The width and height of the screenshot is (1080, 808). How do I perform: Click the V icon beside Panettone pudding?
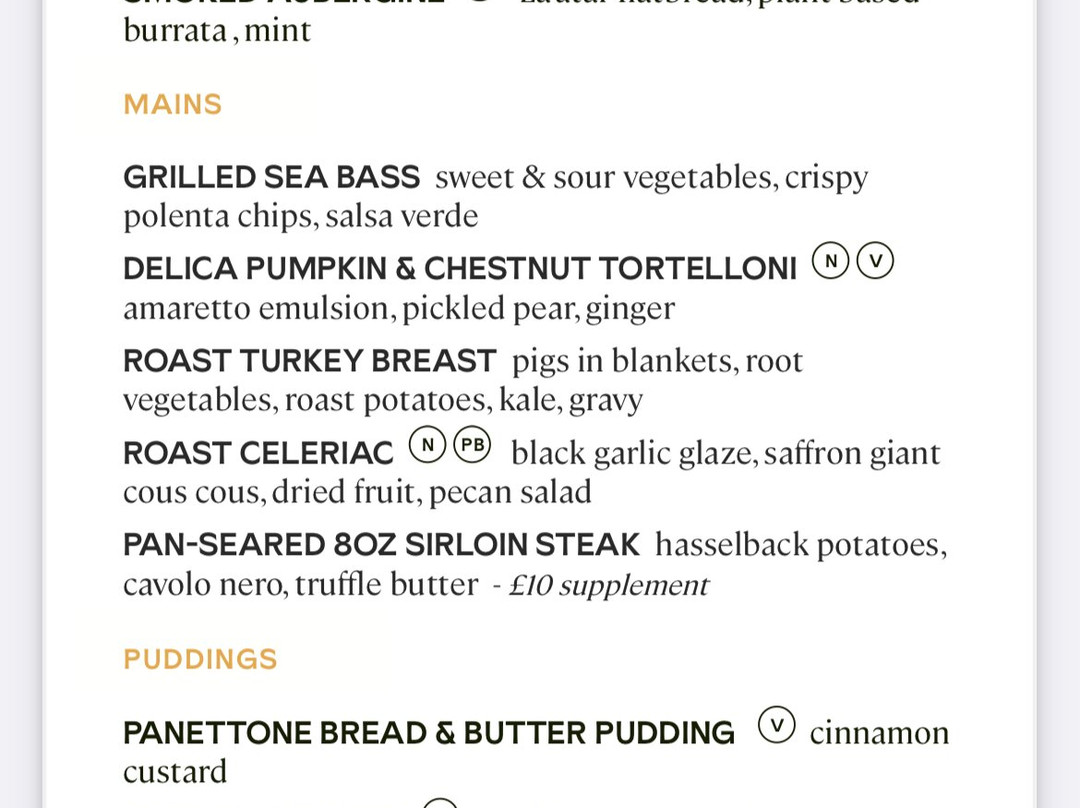click(x=777, y=725)
